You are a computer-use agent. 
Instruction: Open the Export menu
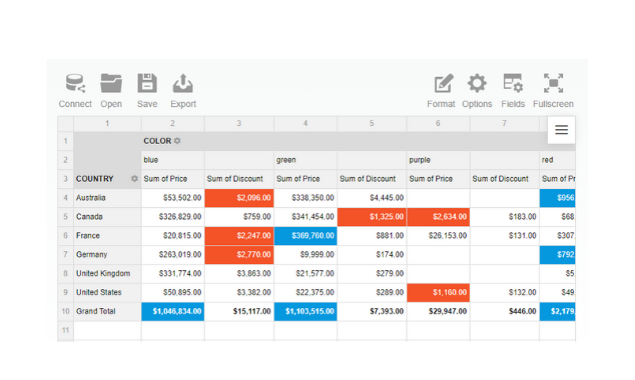(x=183, y=91)
